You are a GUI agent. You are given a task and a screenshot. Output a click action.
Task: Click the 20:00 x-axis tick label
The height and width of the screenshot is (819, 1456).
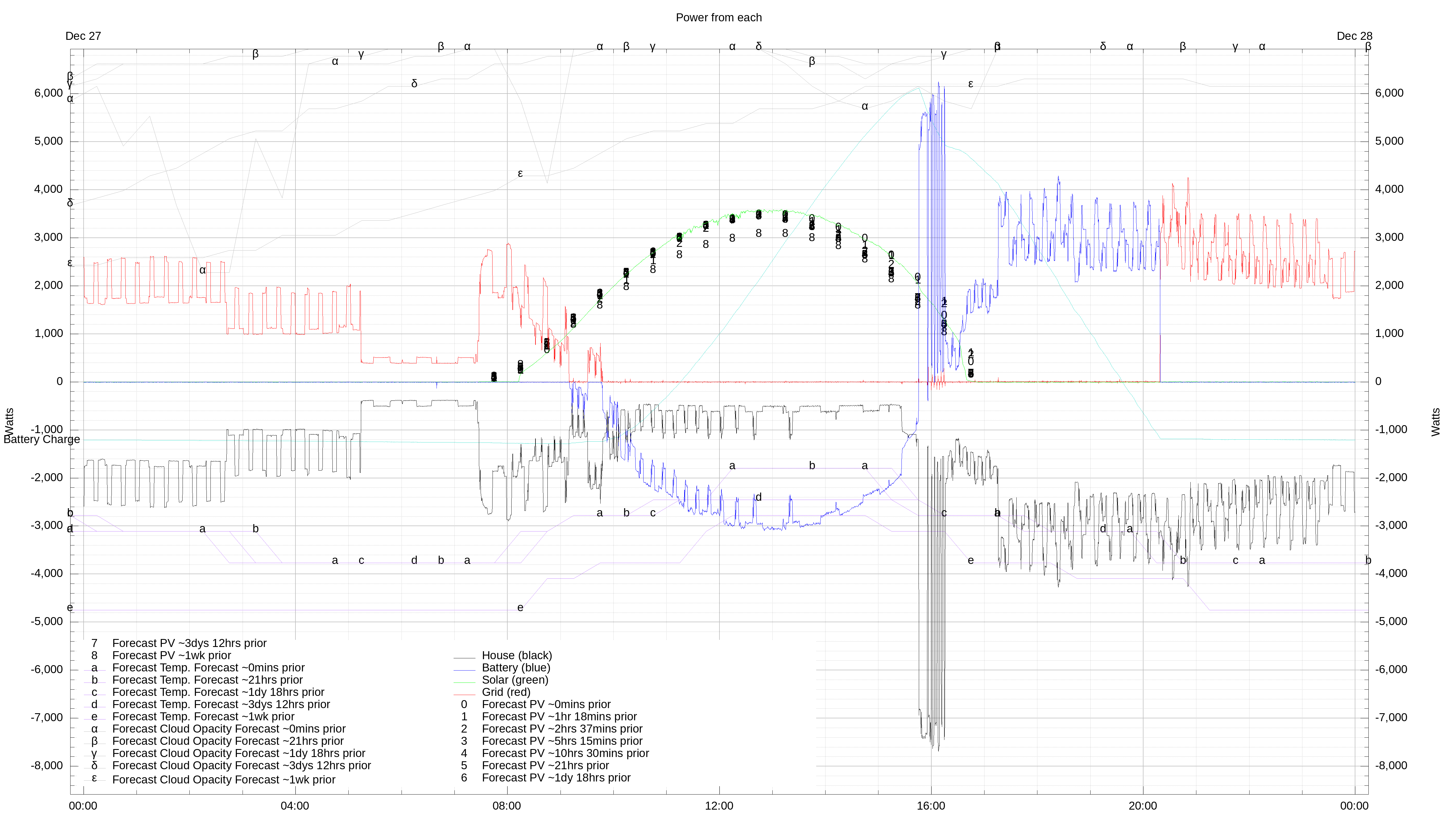pos(1143,806)
